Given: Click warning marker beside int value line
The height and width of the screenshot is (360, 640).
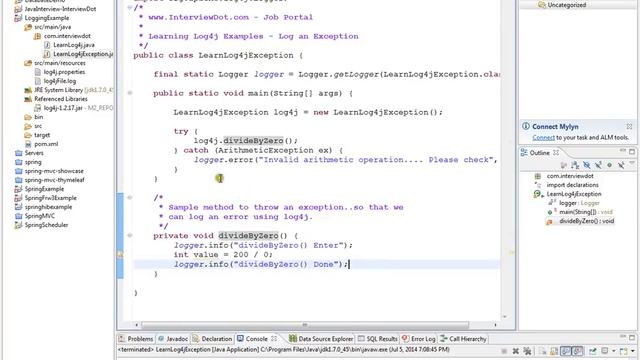Looking at the screenshot, I should [x=120, y=255].
